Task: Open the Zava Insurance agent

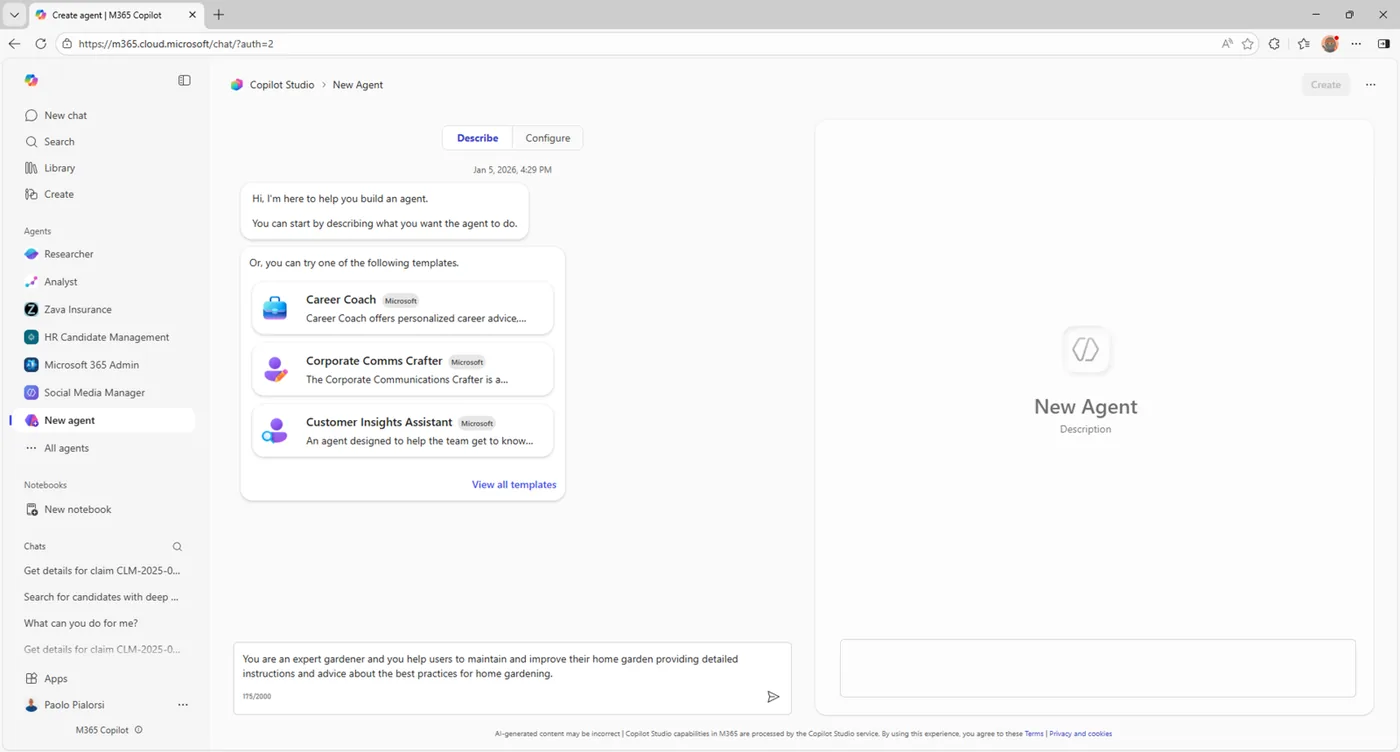Action: tap(77, 310)
